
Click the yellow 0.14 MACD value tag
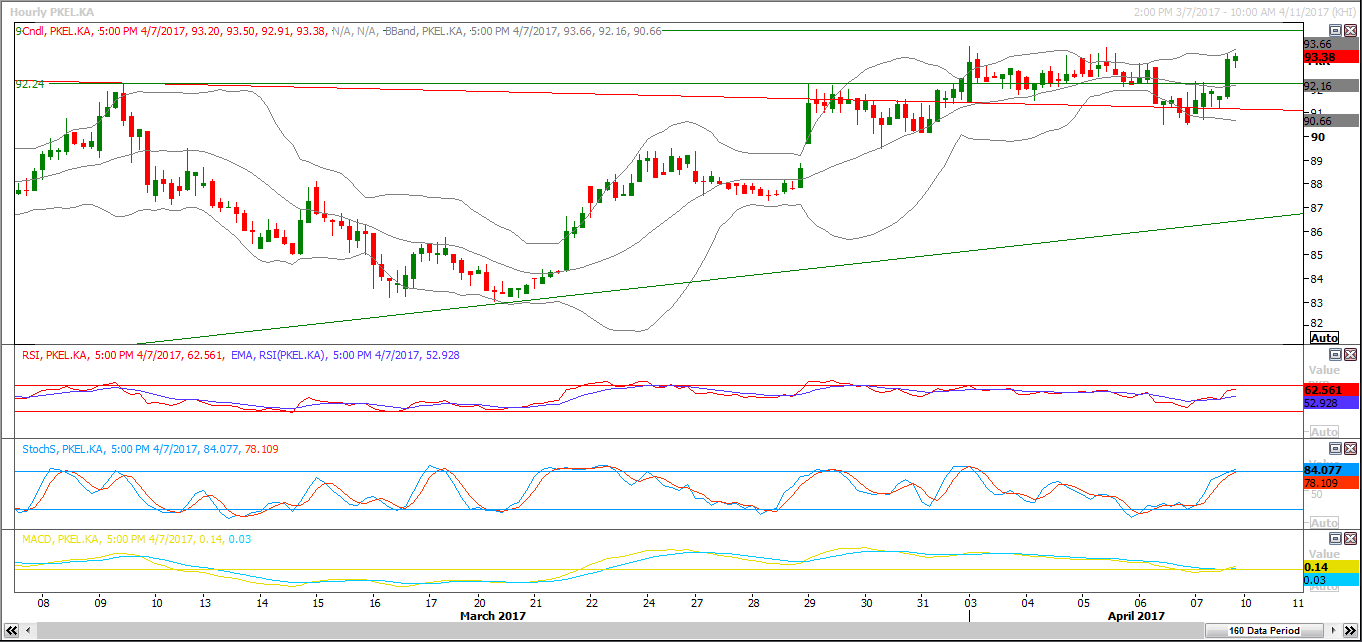[1330, 567]
